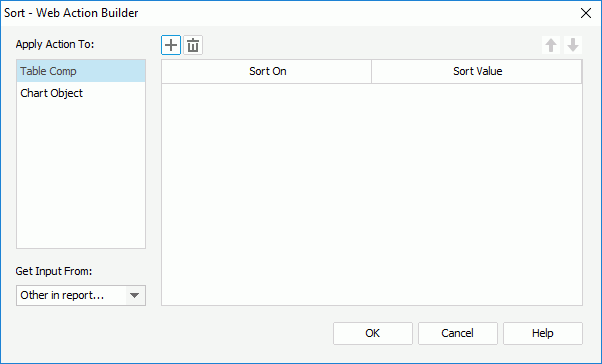The width and height of the screenshot is (602, 364).
Task: Move the sort row up
Action: 551,45
